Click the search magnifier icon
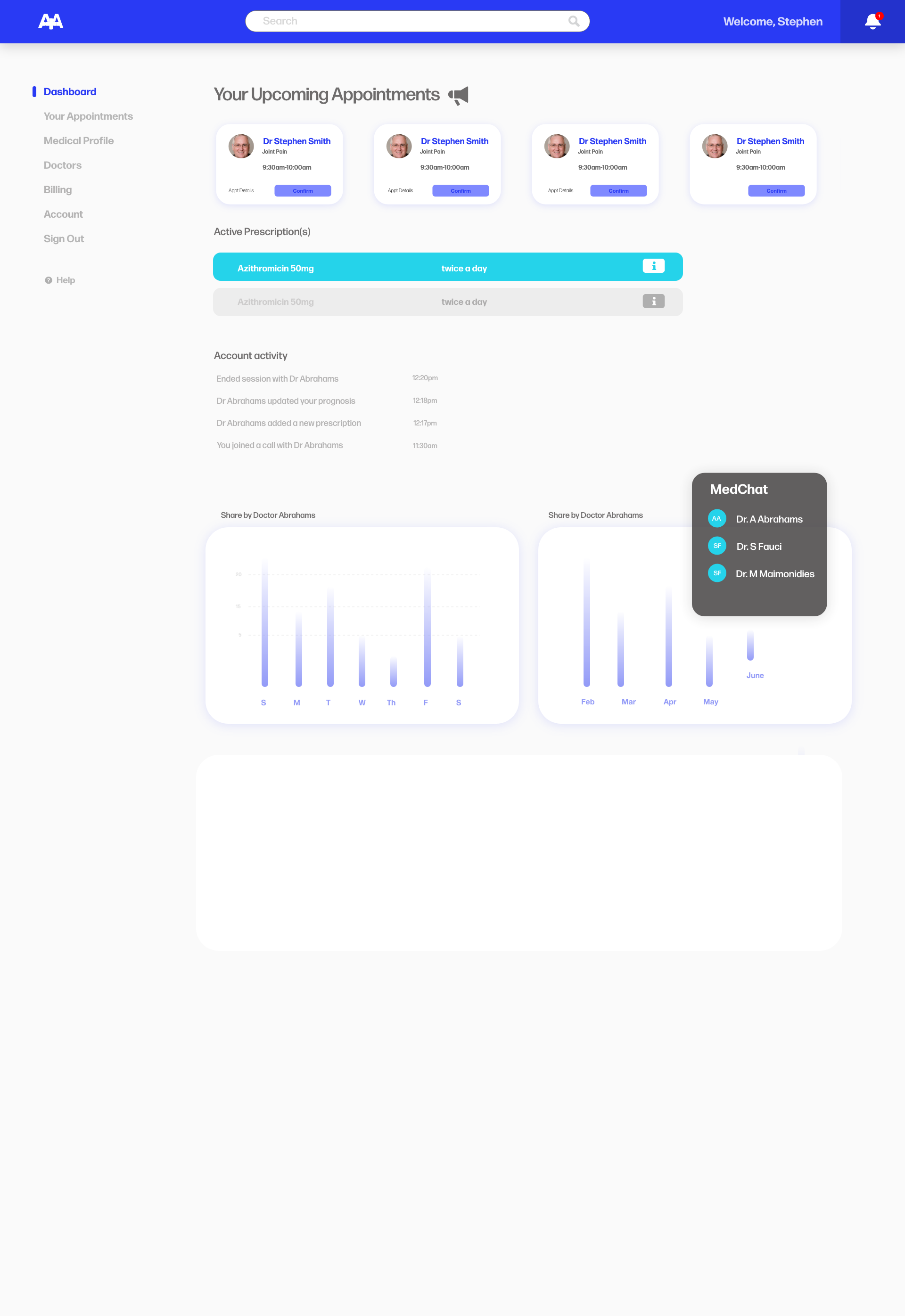905x1316 pixels. click(573, 22)
